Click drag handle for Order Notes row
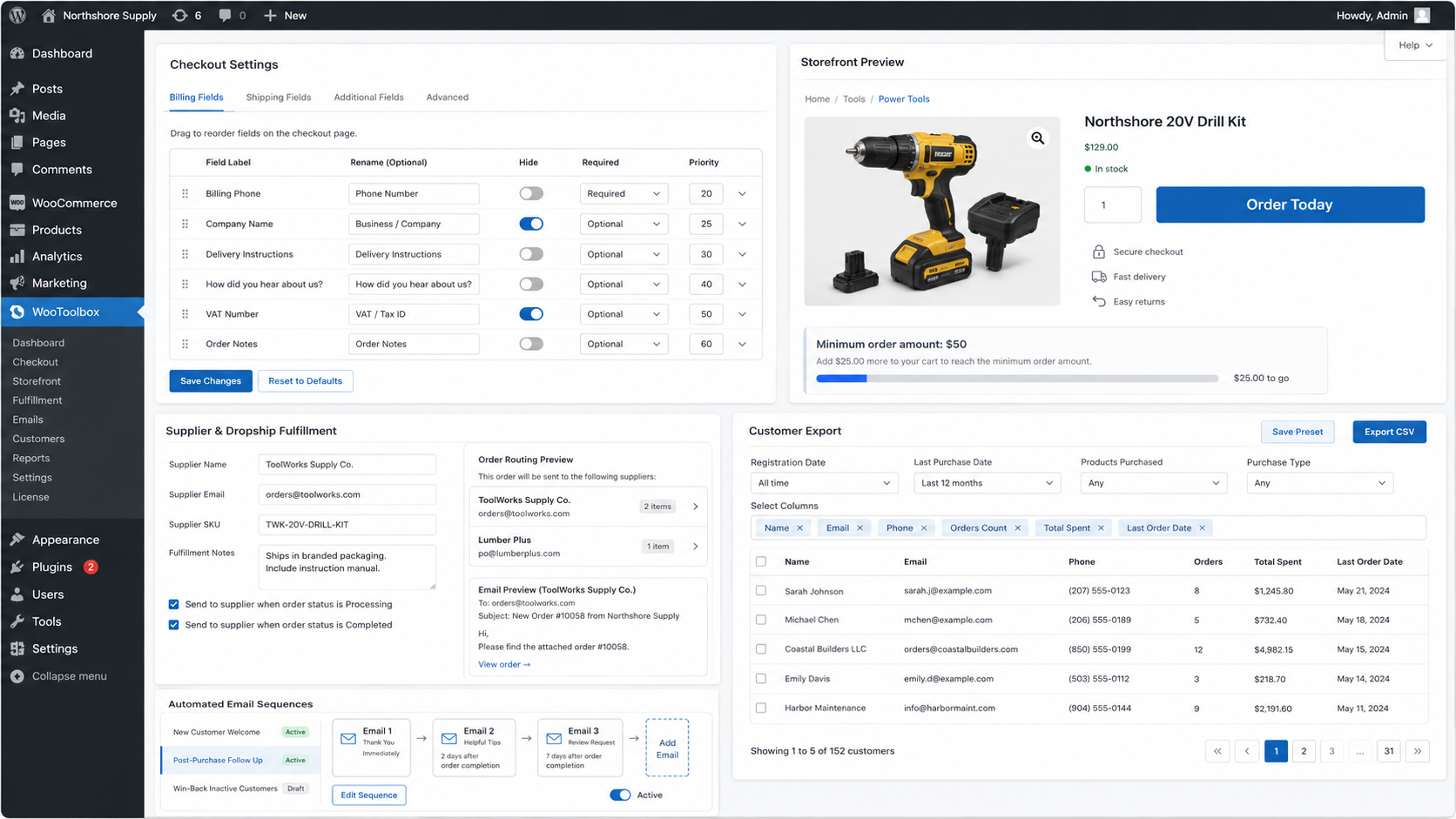Screen dimensions: 1456x819 pyautogui.click(x=185, y=344)
